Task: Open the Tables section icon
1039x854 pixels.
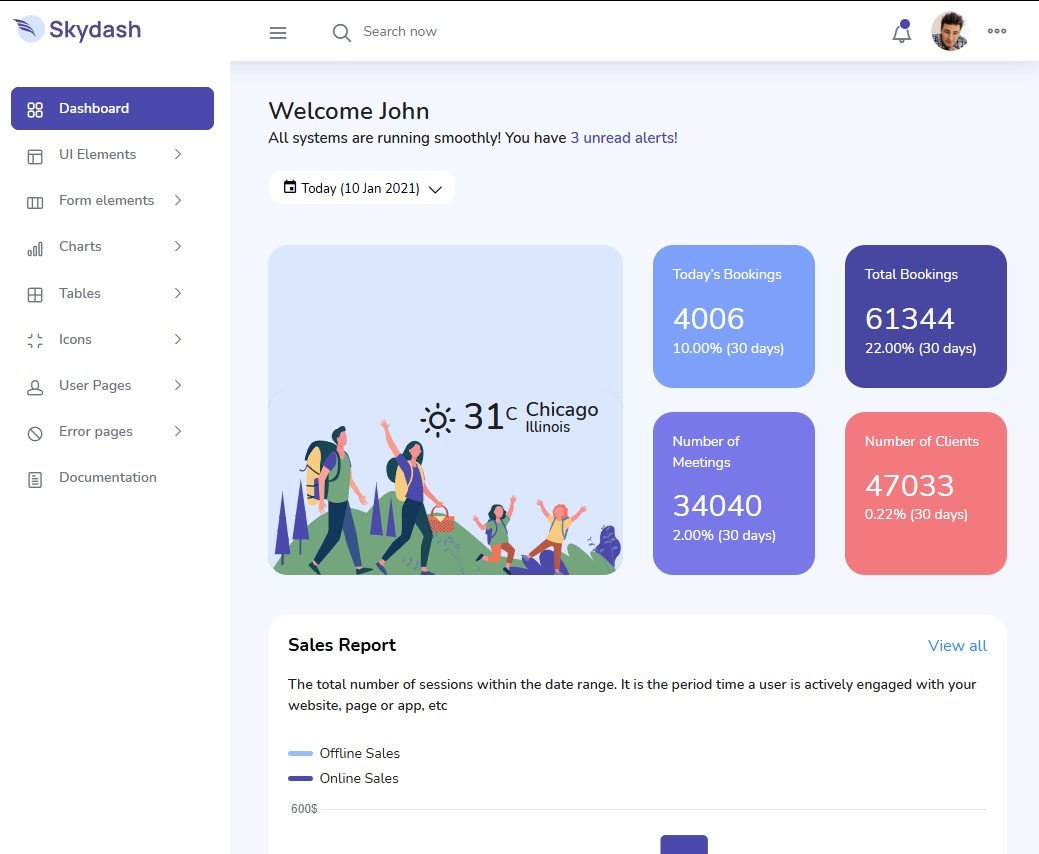Action: (x=36, y=293)
